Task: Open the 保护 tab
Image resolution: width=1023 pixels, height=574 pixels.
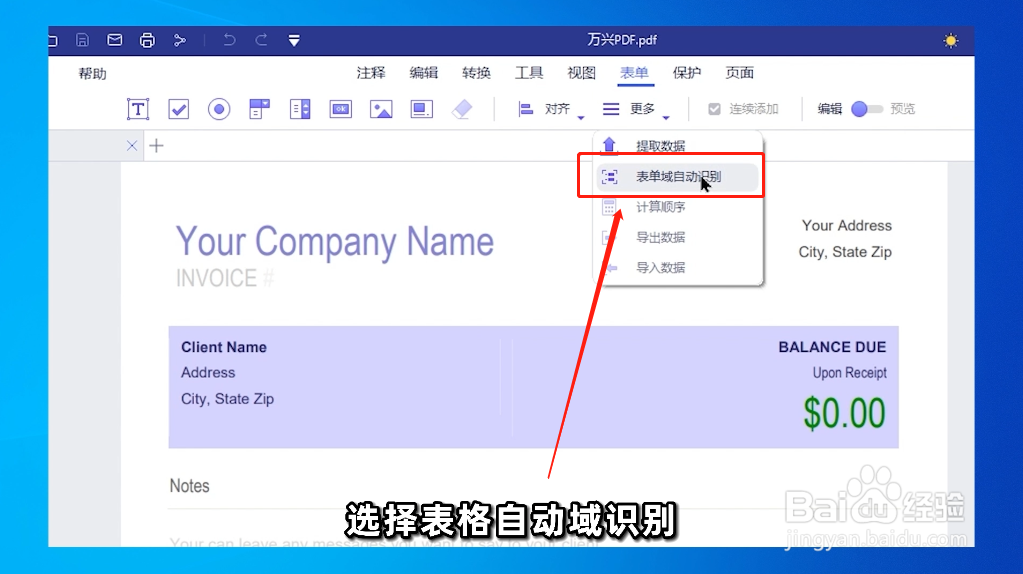Action: (687, 73)
